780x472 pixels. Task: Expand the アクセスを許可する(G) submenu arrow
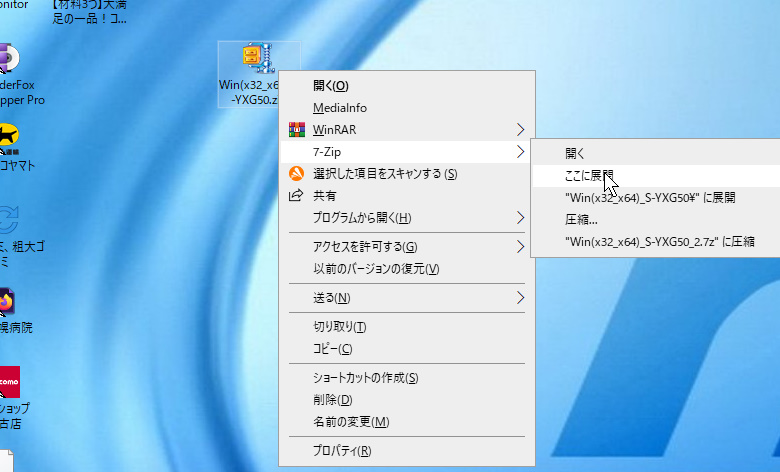(x=520, y=247)
